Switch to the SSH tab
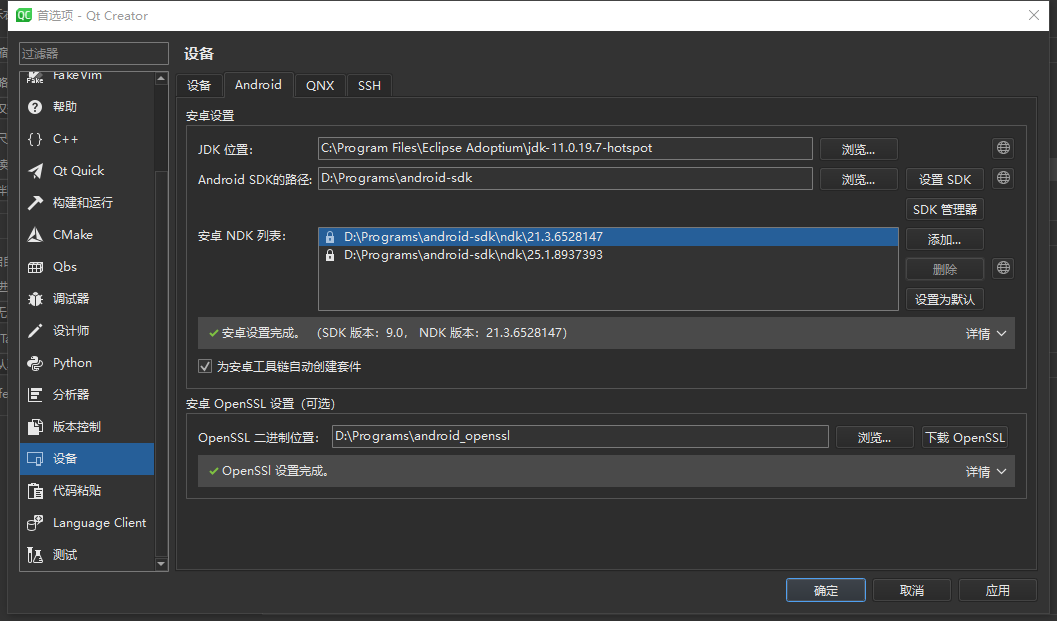Viewport: 1057px width, 621px height. coord(369,86)
